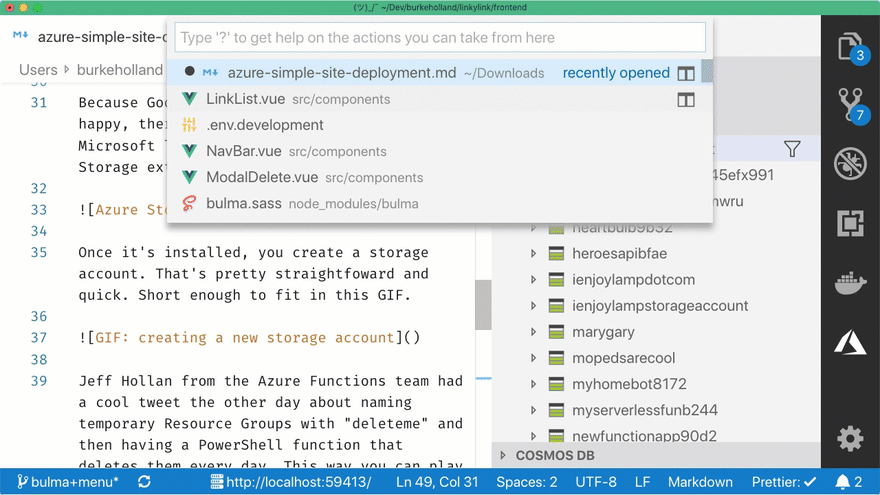880x495 pixels.
Task: Select bulma.sass in quick open list
Action: [439, 204]
